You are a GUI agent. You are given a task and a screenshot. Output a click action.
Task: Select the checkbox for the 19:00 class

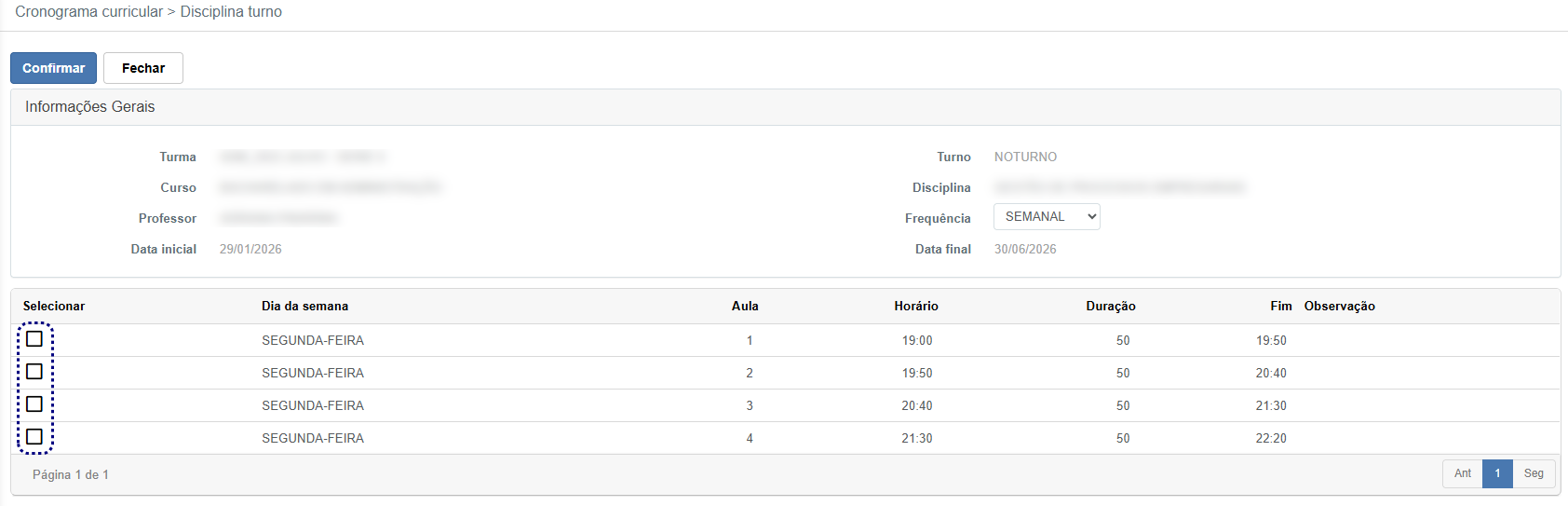34,339
